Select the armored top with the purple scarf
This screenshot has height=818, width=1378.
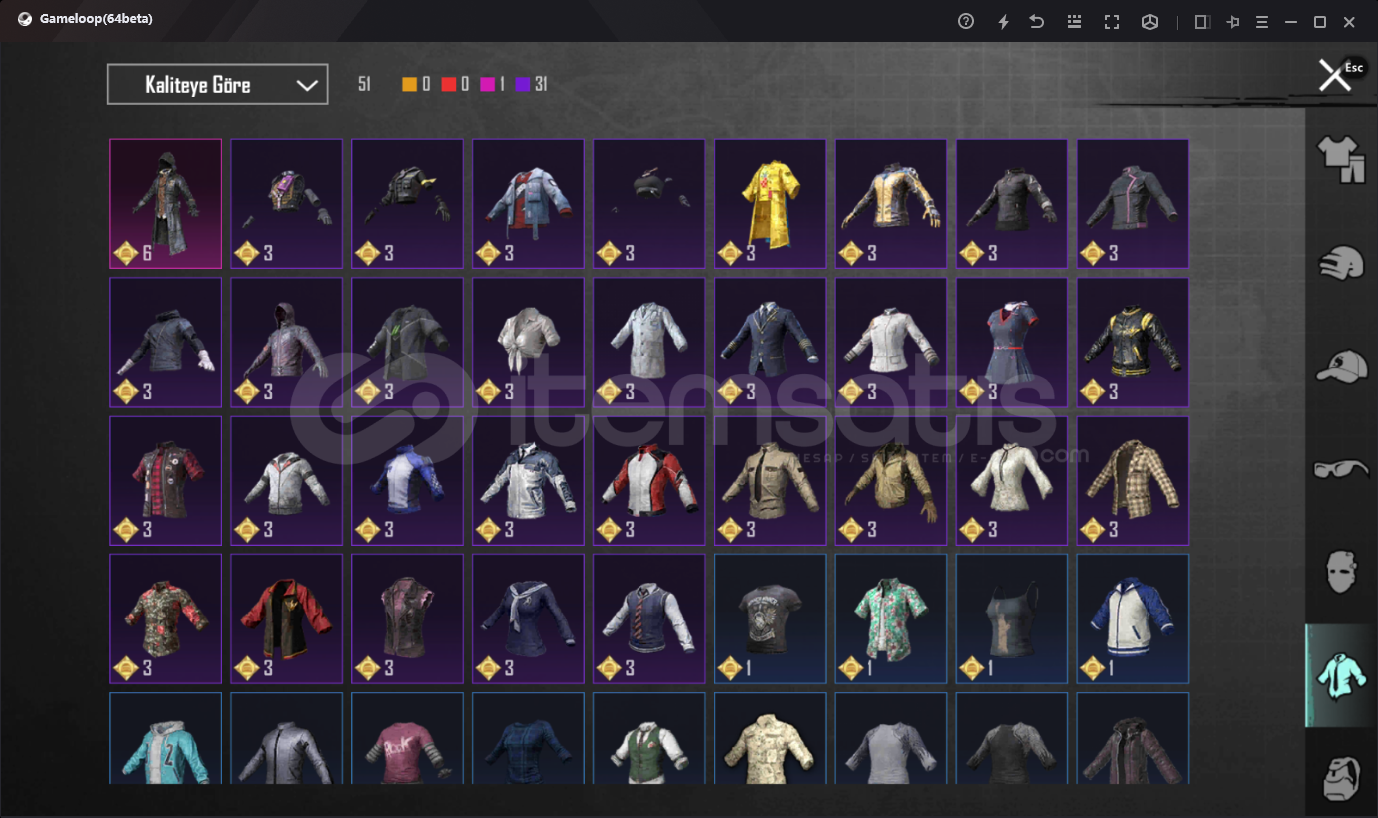287,204
